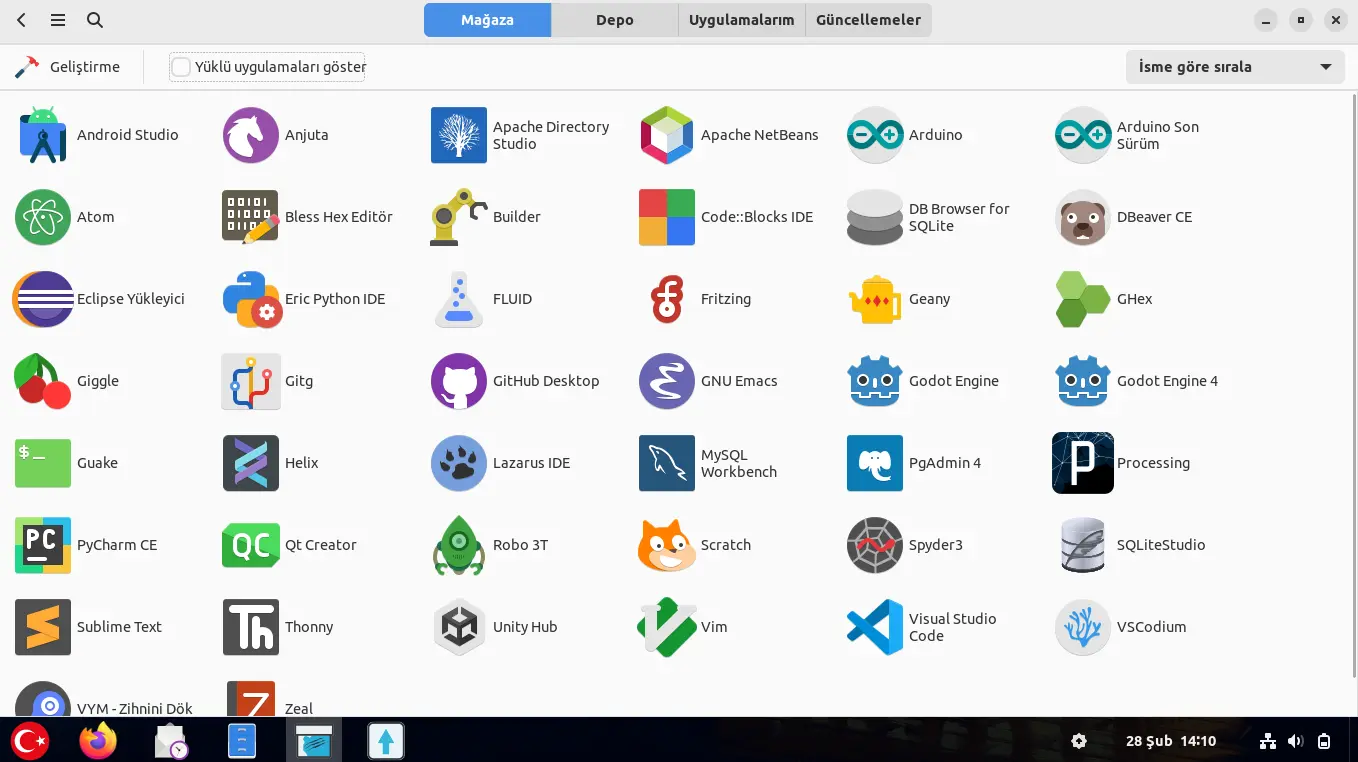Click the Arduino Son Sürüm label
Image resolution: width=1358 pixels, height=762 pixels.
(x=1158, y=135)
